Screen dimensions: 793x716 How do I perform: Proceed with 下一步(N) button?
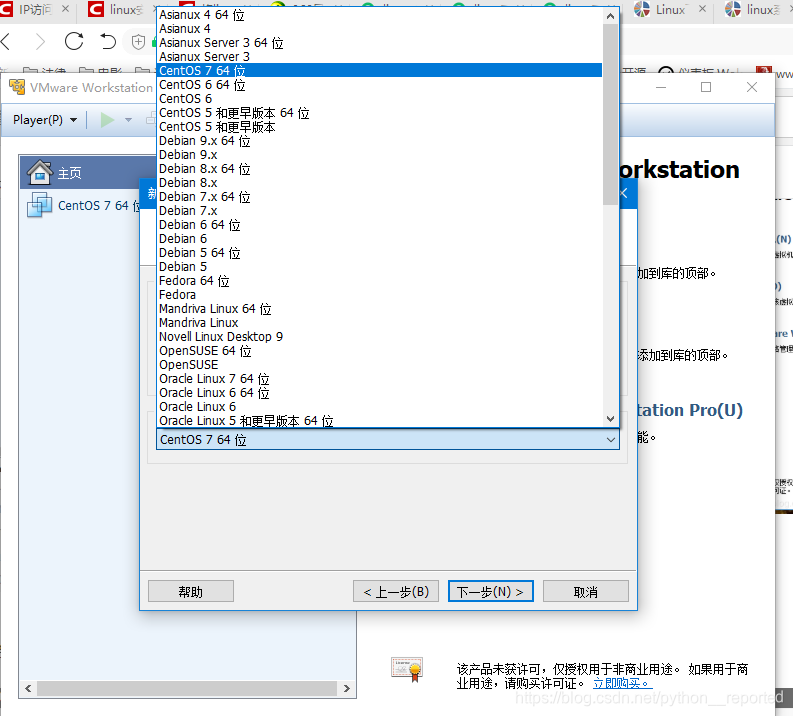[x=491, y=592]
